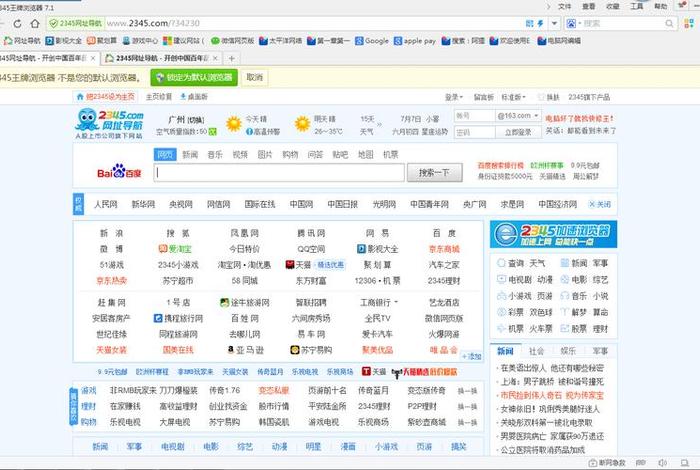Switch to the 娱乐 news tab
The width and height of the screenshot is (700, 470).
(x=568, y=351)
